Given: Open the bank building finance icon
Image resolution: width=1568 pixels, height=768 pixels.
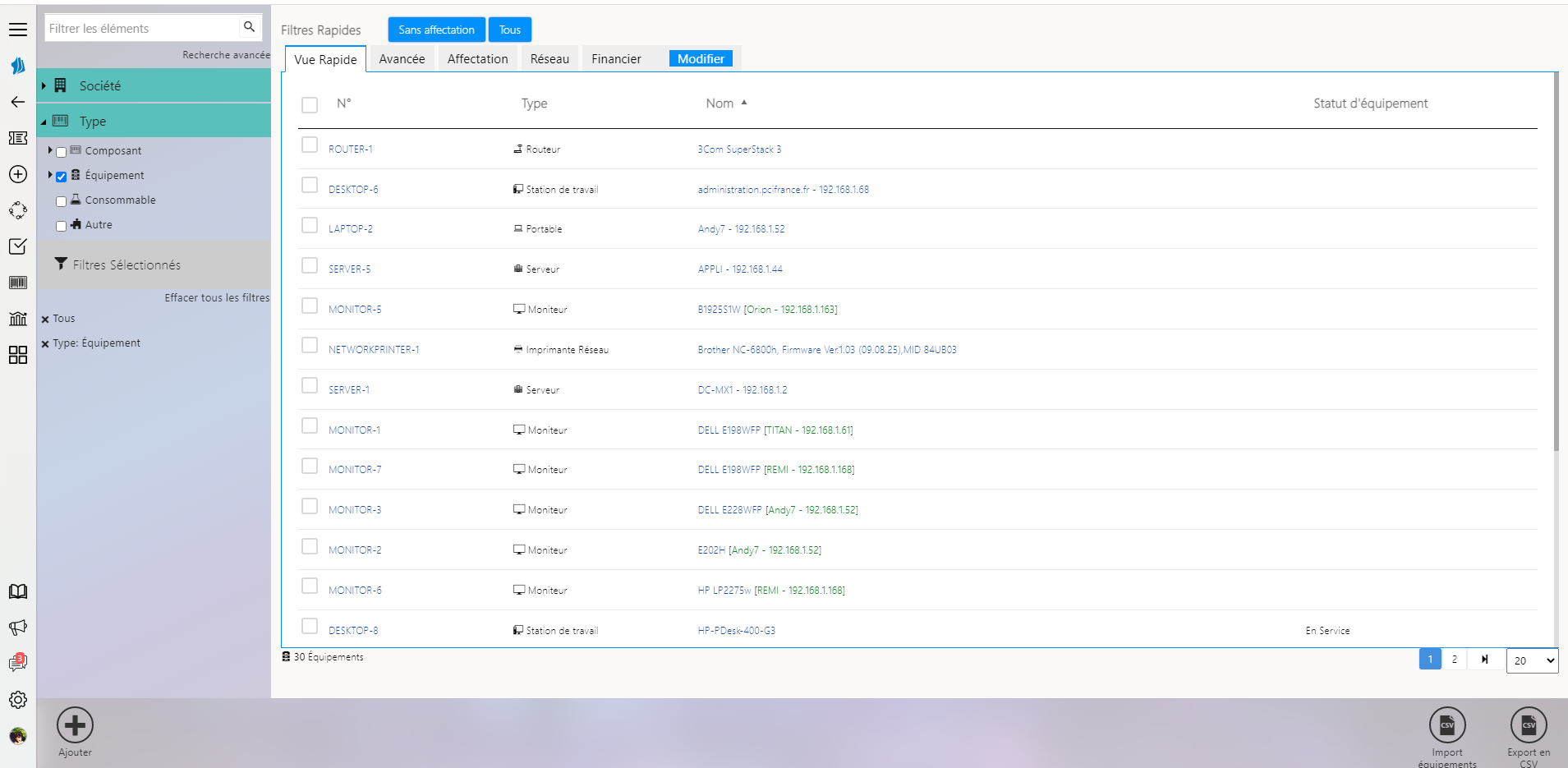Looking at the screenshot, I should (x=18, y=319).
